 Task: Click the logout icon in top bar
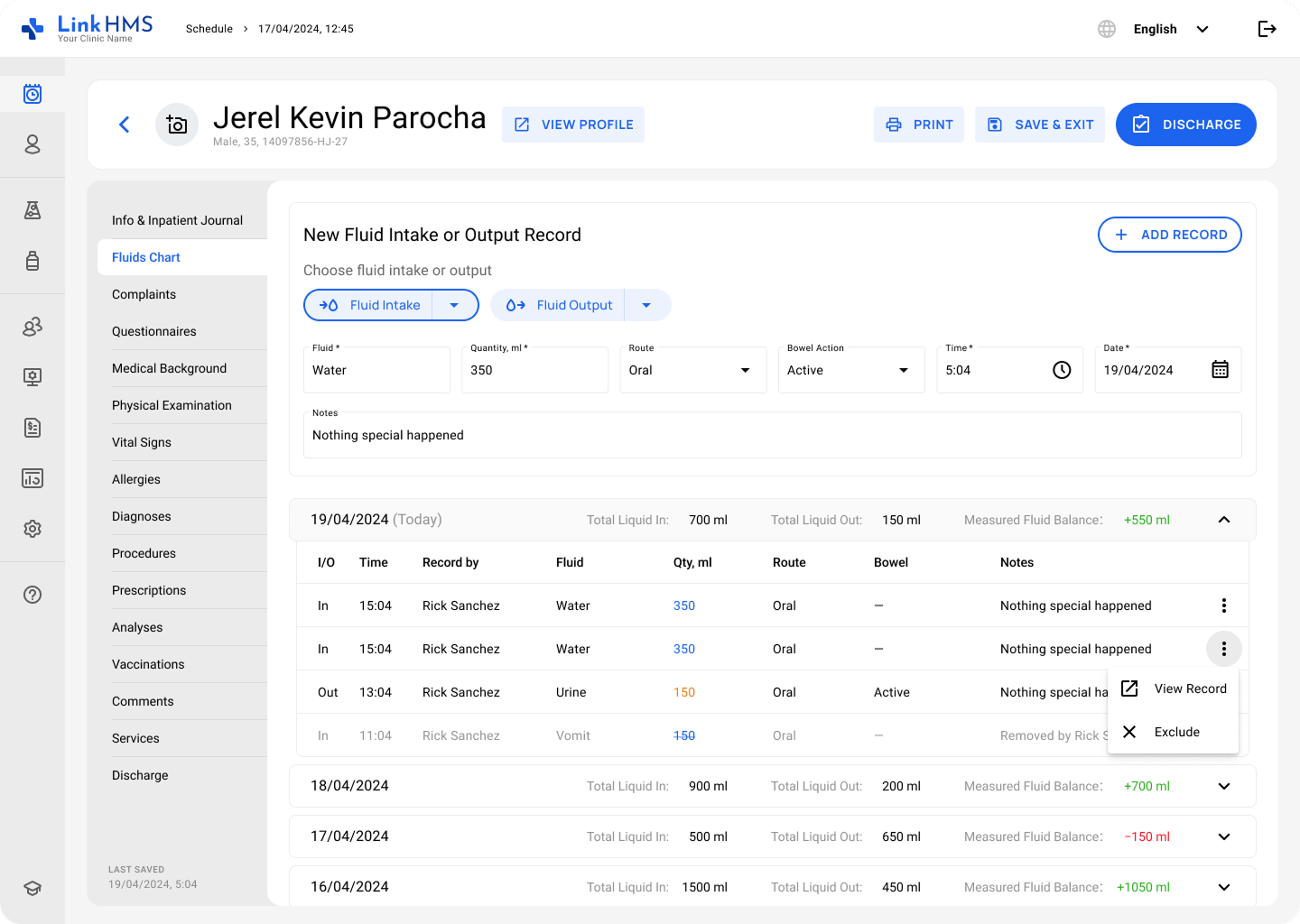[1267, 29]
